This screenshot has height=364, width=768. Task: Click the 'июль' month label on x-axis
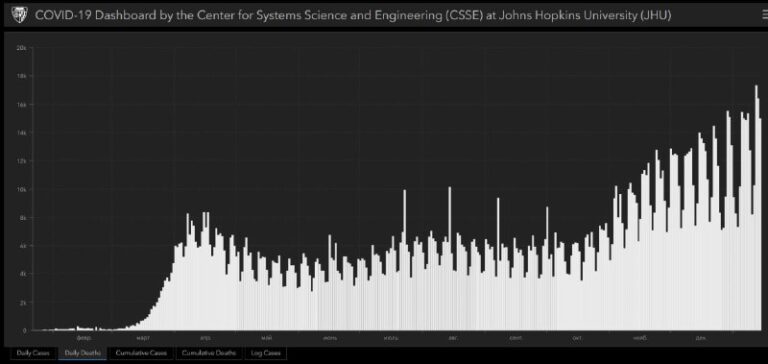[x=391, y=338]
